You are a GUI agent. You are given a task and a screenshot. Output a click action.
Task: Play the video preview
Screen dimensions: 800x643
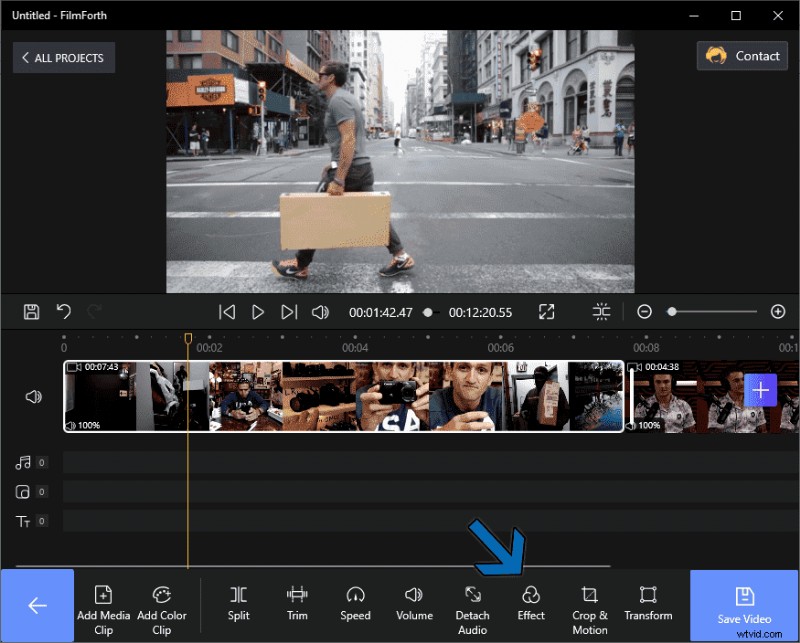pos(258,311)
